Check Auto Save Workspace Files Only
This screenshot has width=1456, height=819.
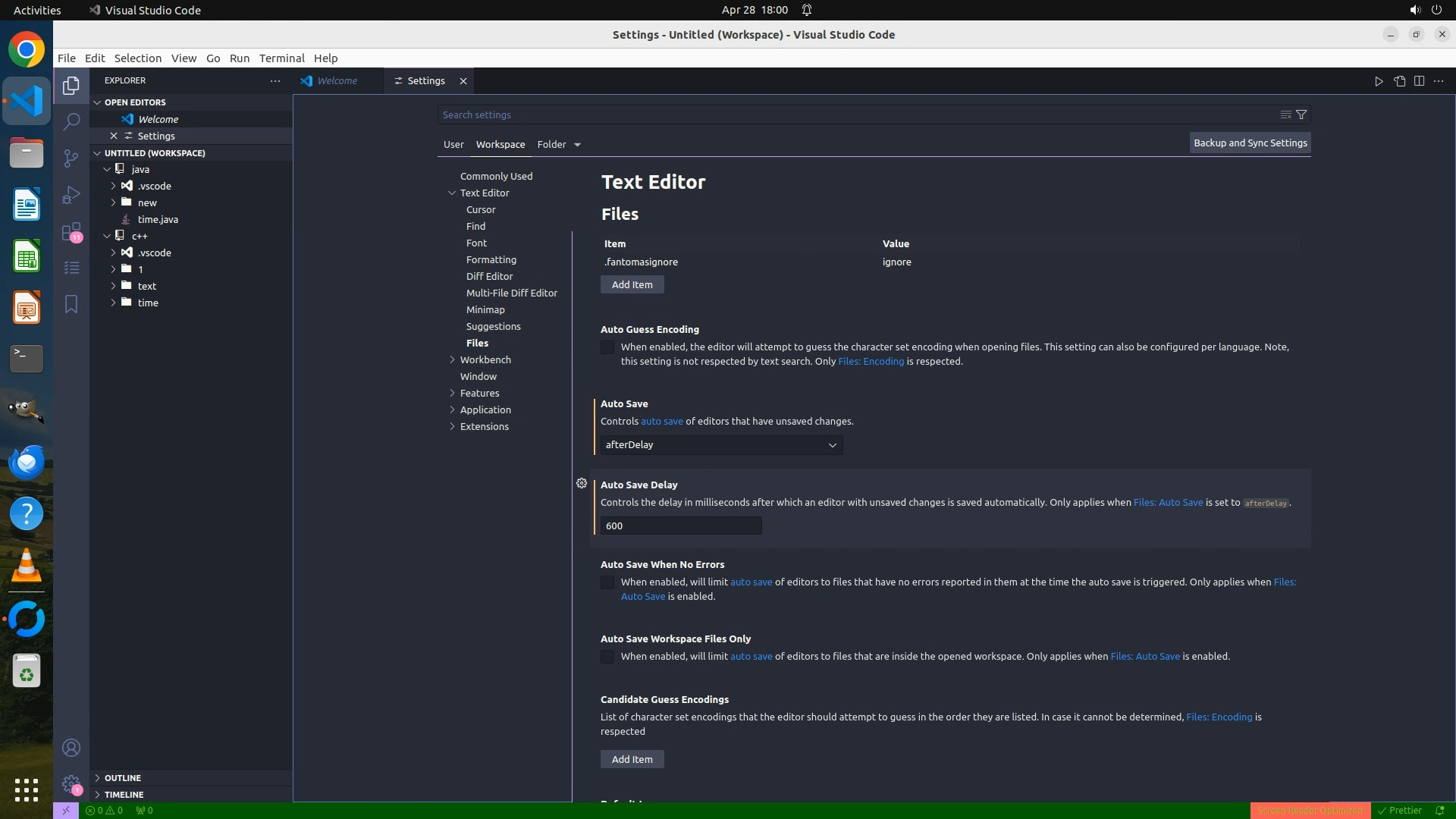[x=607, y=657]
